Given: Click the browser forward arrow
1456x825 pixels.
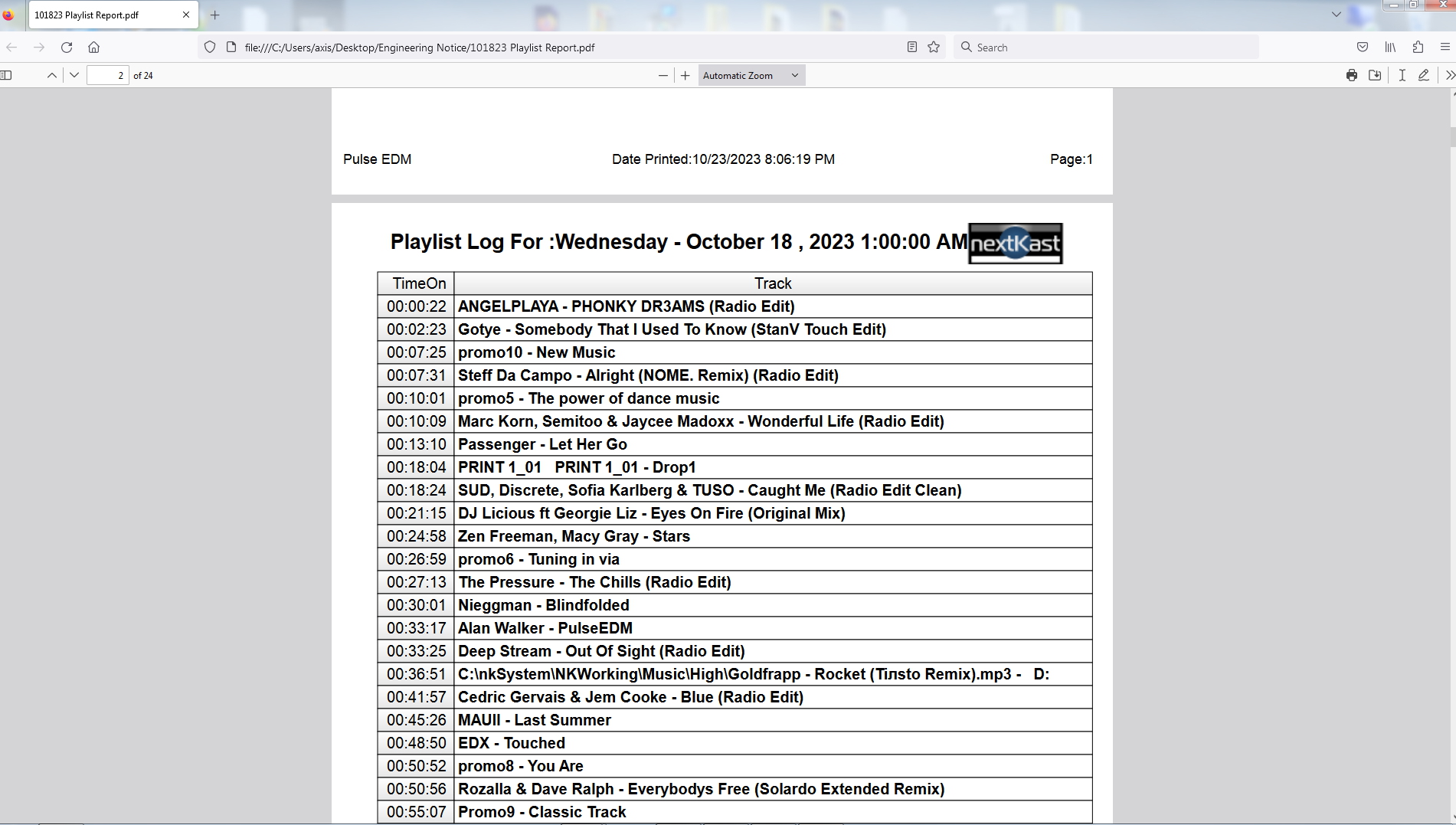Looking at the screenshot, I should pyautogui.click(x=39, y=47).
